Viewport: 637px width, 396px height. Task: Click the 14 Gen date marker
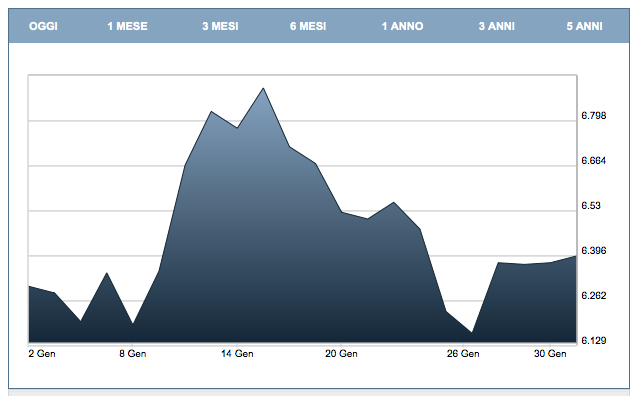(237, 354)
